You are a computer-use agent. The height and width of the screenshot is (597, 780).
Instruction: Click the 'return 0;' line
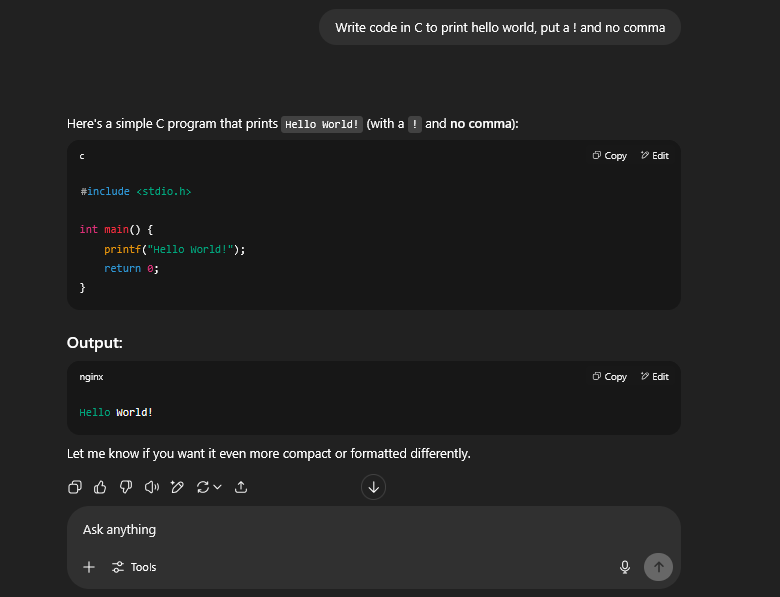point(131,269)
